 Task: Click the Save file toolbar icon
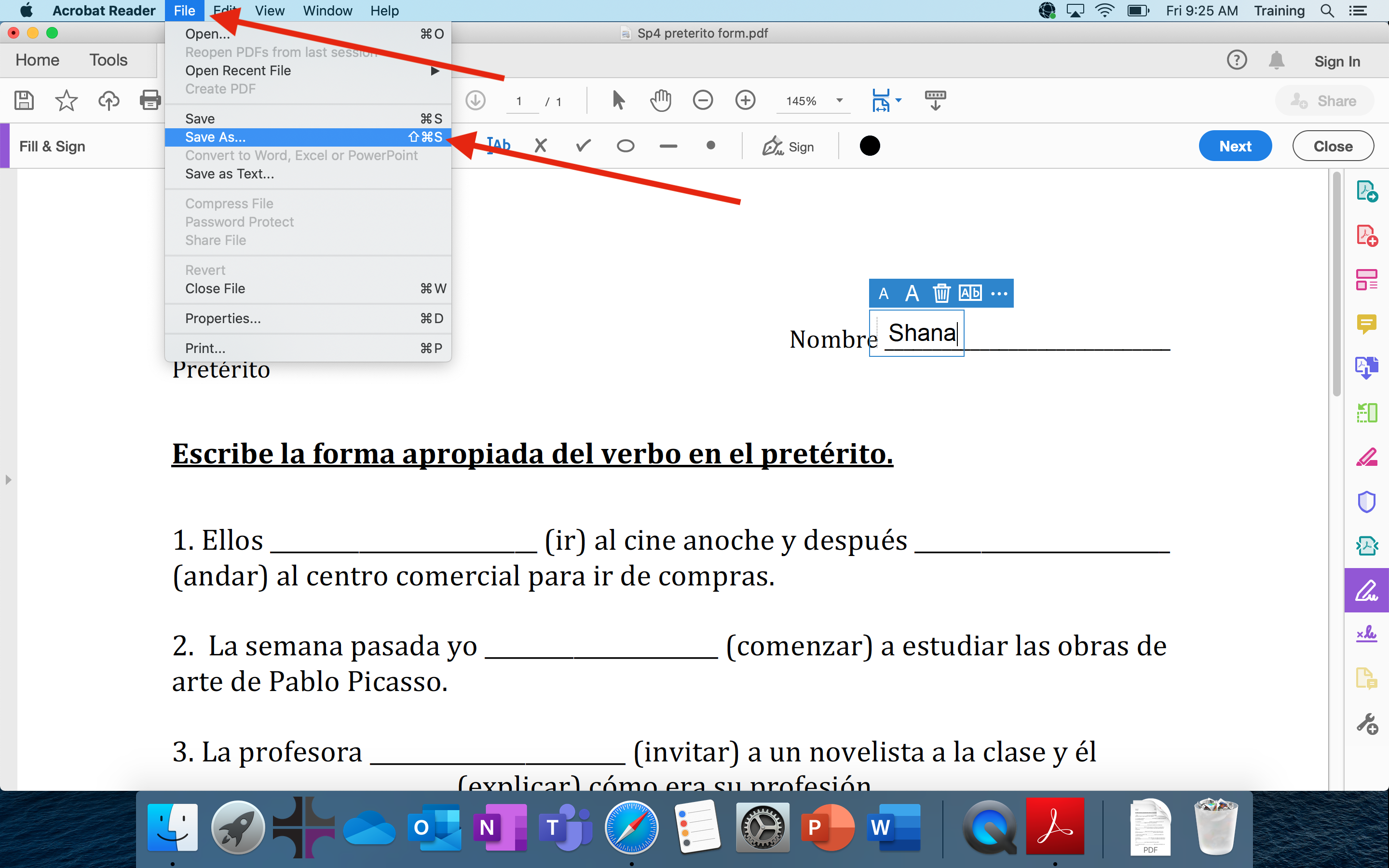click(x=24, y=100)
